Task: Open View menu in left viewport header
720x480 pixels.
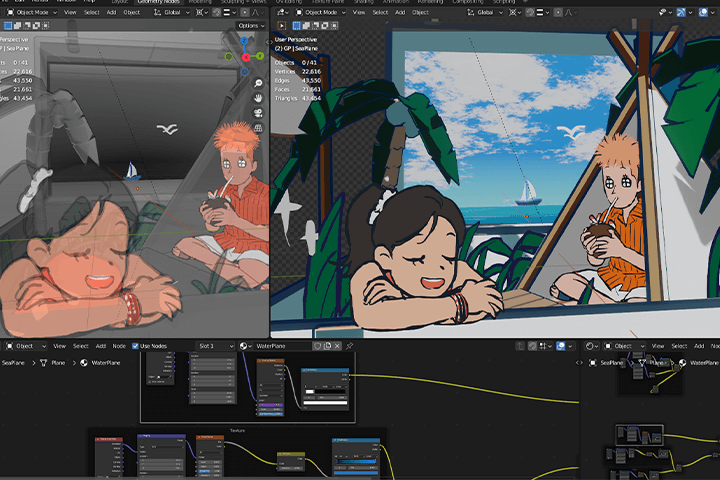Action: [x=70, y=12]
